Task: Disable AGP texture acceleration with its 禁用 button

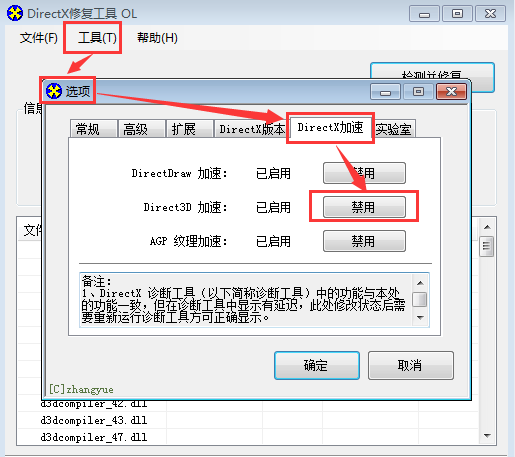Action: click(x=364, y=241)
